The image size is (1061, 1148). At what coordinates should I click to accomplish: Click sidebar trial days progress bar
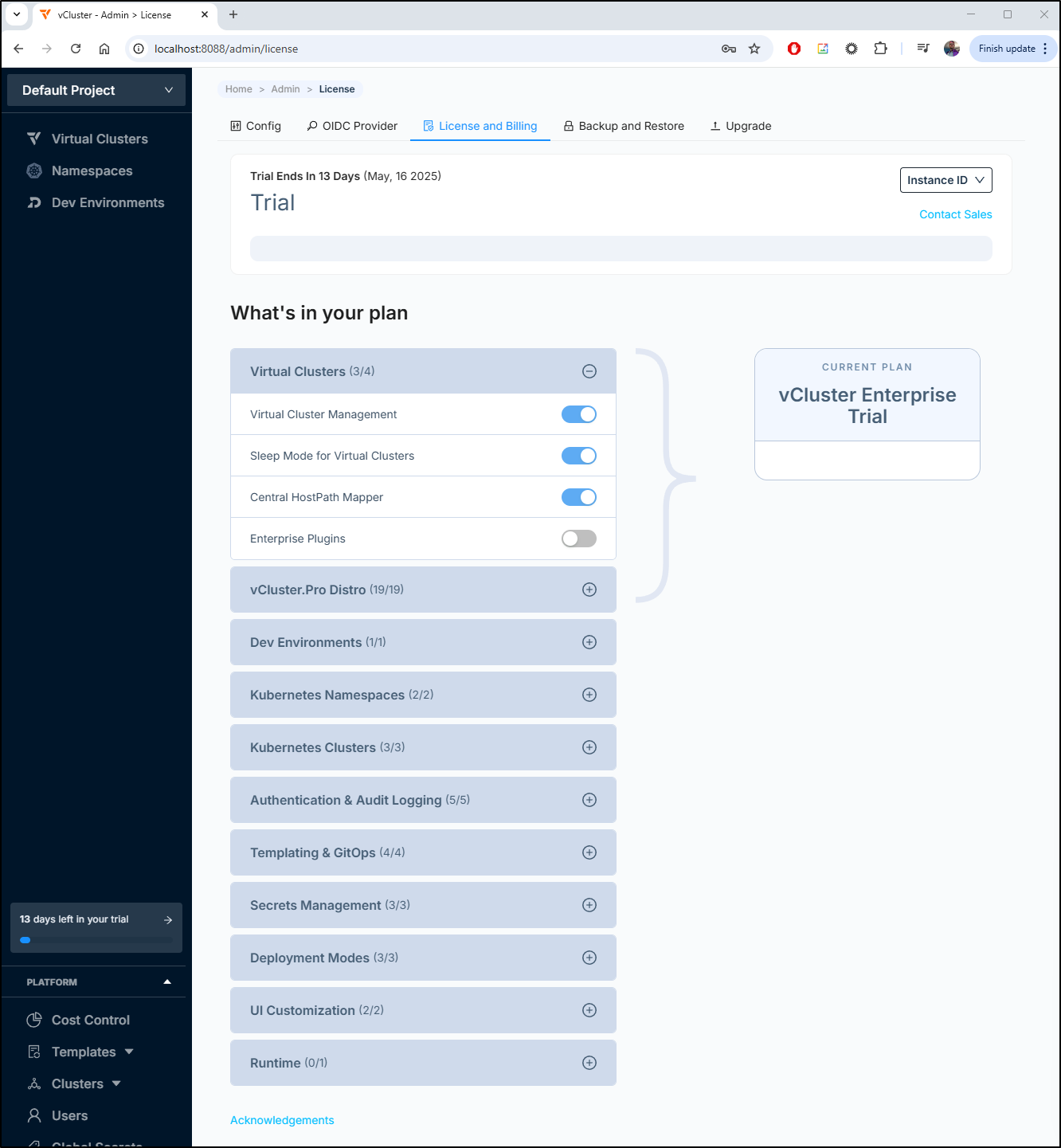coord(96,940)
